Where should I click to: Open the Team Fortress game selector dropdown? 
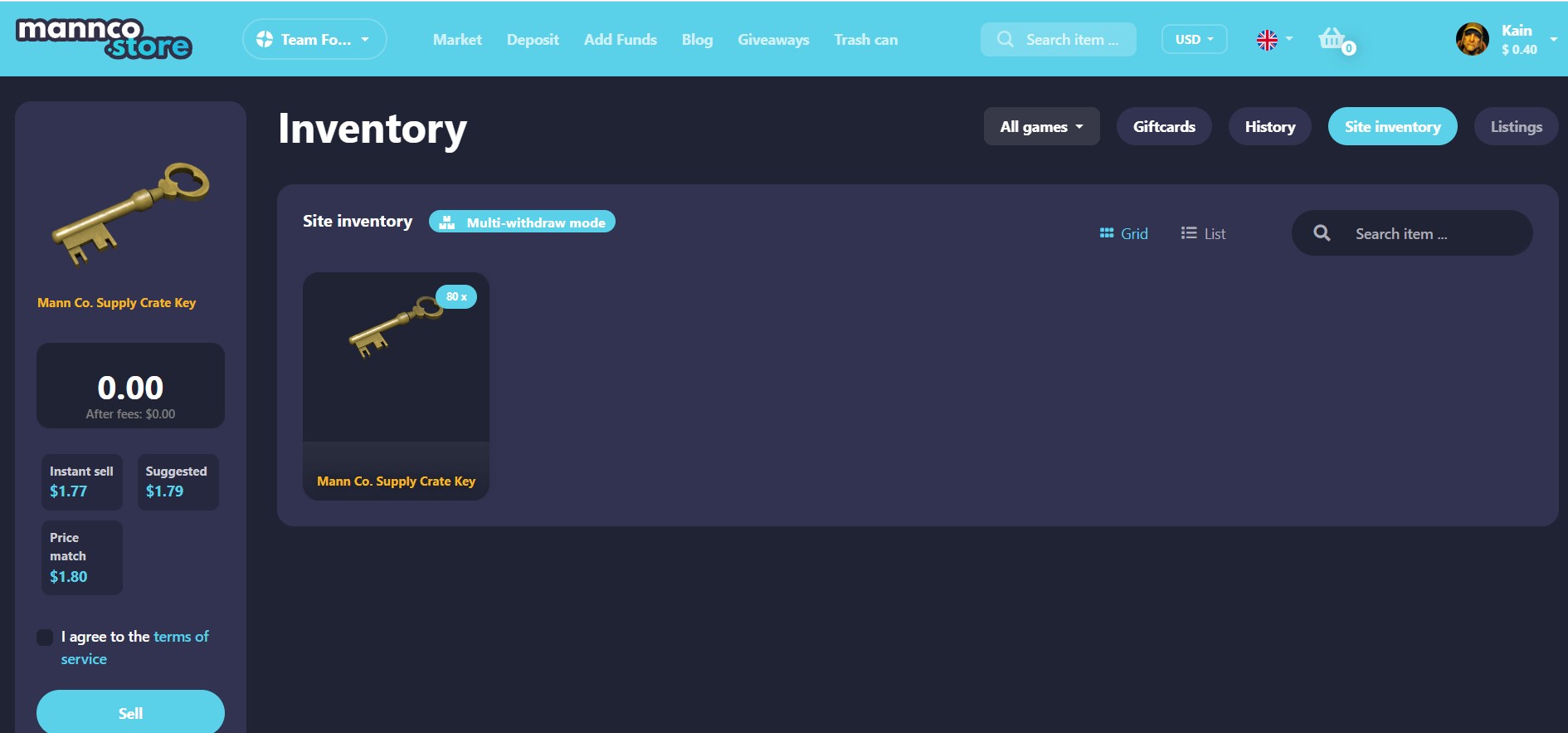coord(314,39)
